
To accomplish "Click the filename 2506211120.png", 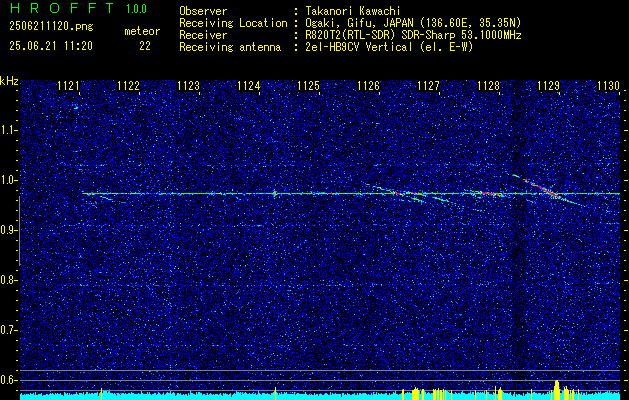I will (x=51, y=27).
